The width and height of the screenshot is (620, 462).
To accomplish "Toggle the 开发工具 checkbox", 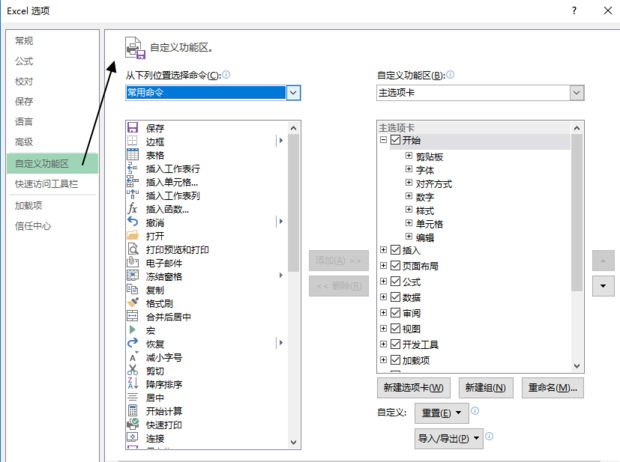I will click(395, 344).
